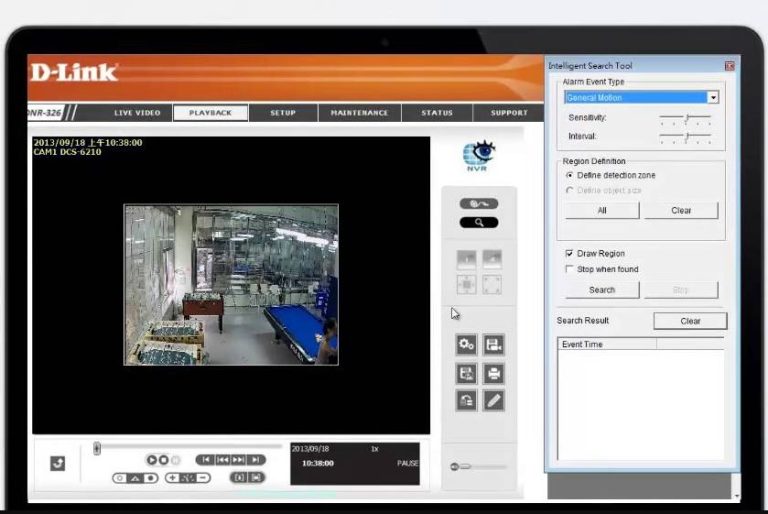Click the open record icon left of playback

point(58,463)
